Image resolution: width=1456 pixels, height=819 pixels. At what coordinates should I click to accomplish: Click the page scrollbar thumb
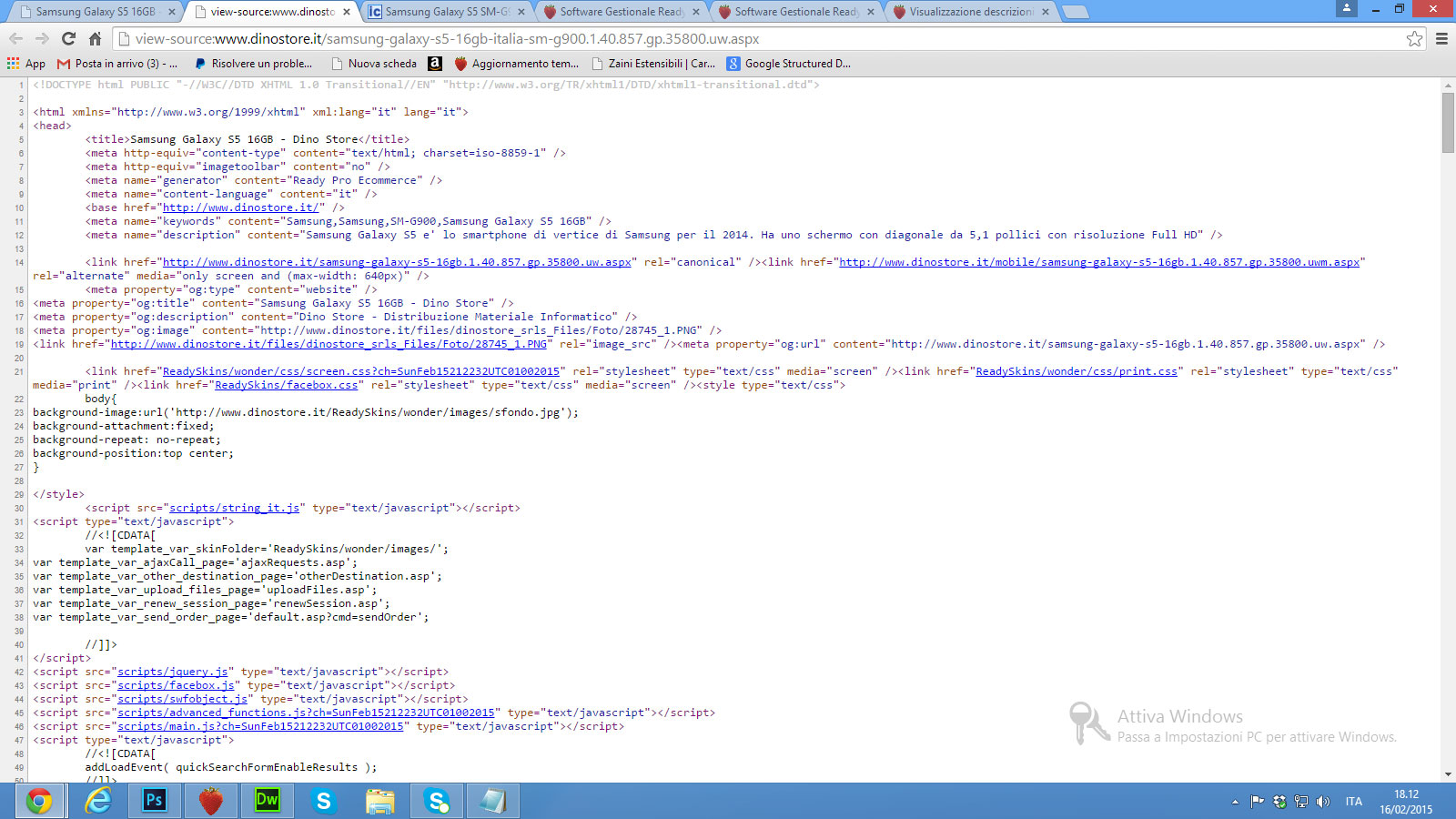pos(1448,122)
